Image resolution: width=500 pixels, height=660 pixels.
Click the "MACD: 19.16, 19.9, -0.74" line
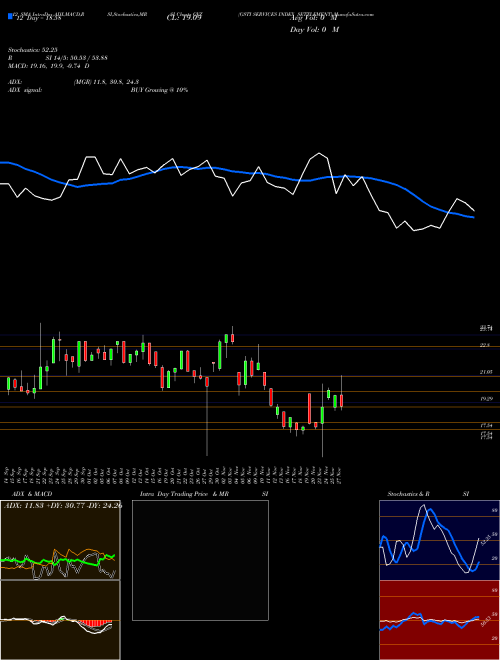[x=49, y=66]
